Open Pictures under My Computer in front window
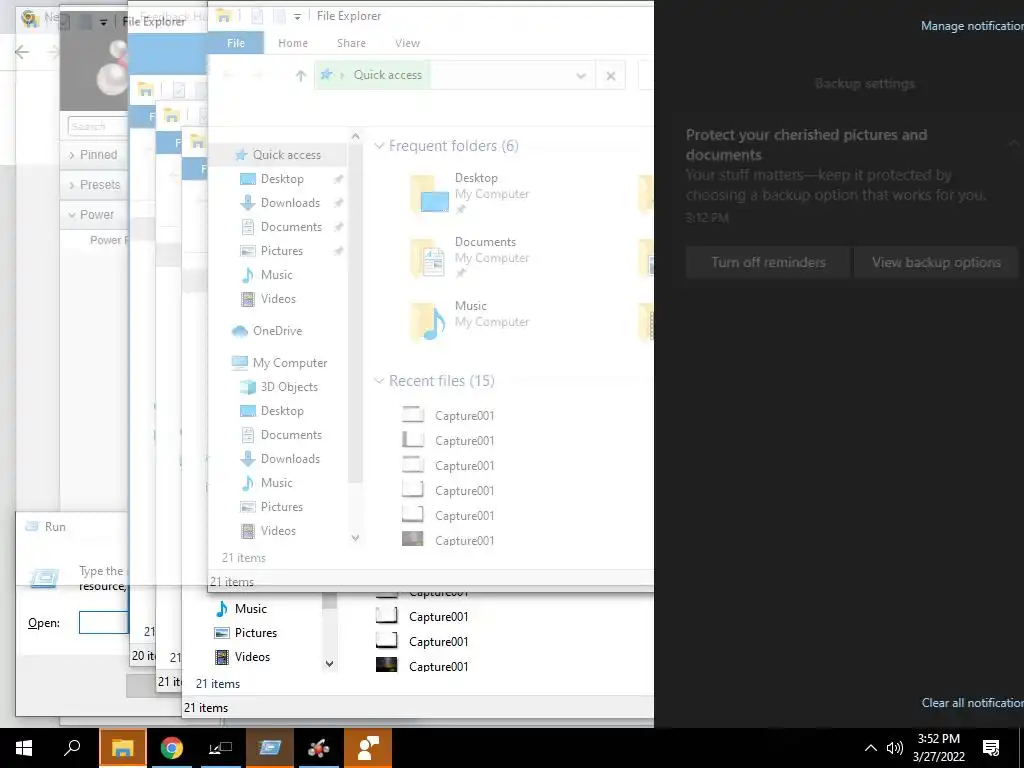This screenshot has width=1024, height=768. 281,507
